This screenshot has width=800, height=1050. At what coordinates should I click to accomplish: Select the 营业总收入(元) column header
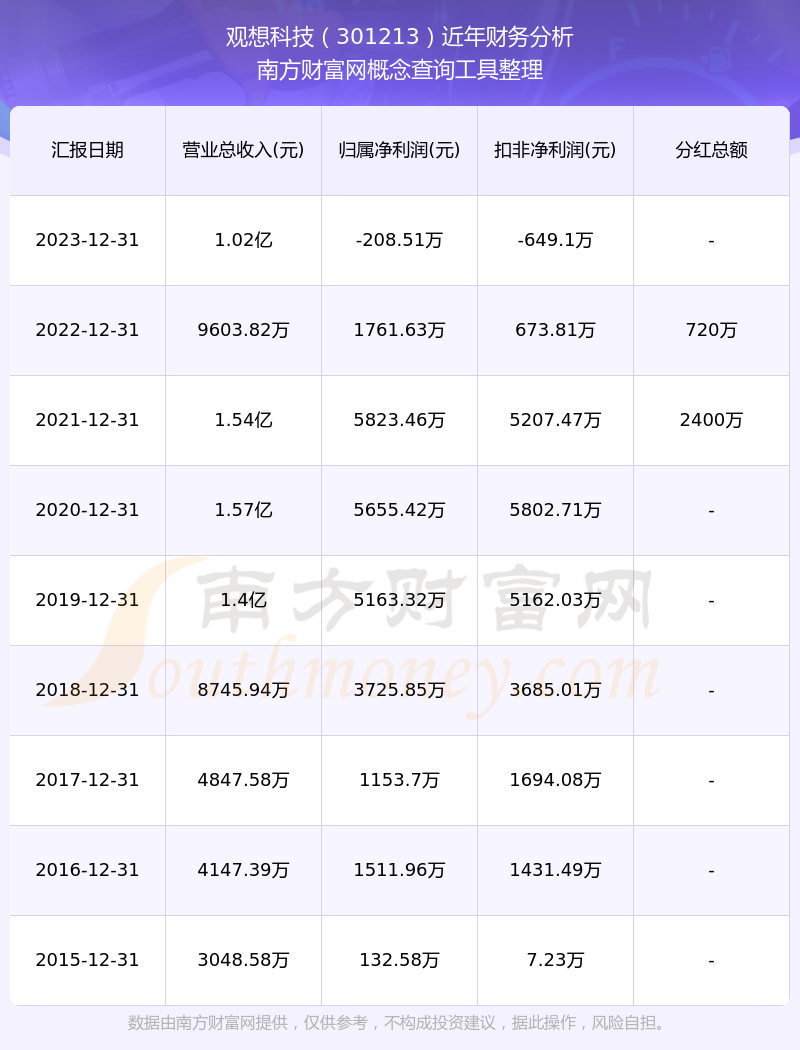pos(244,150)
